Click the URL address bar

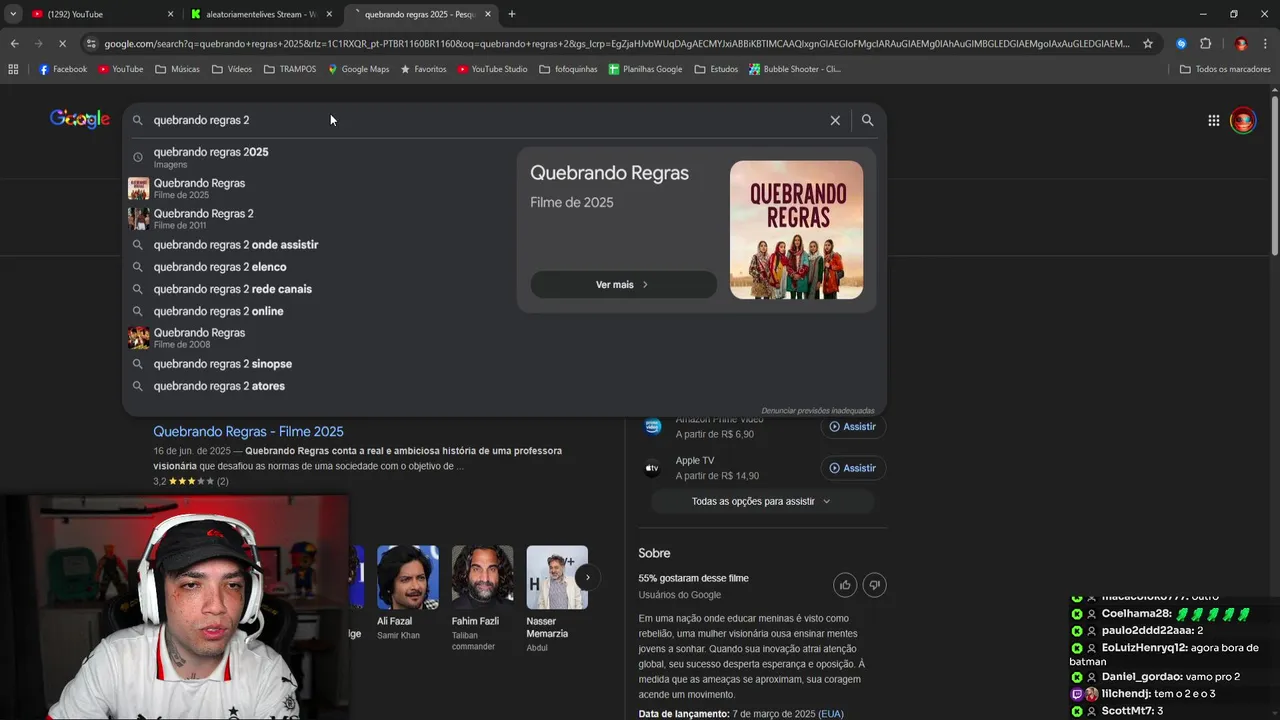click(x=617, y=44)
